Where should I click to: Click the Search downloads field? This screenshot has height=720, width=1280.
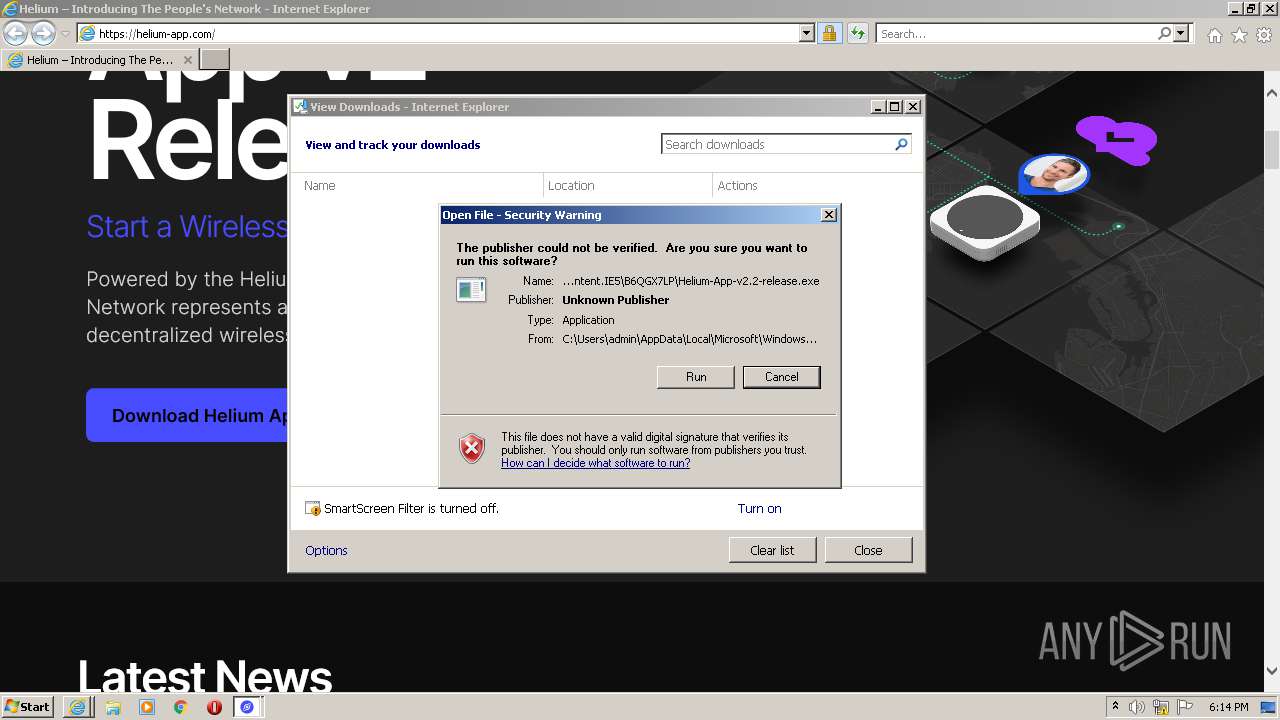pos(777,144)
